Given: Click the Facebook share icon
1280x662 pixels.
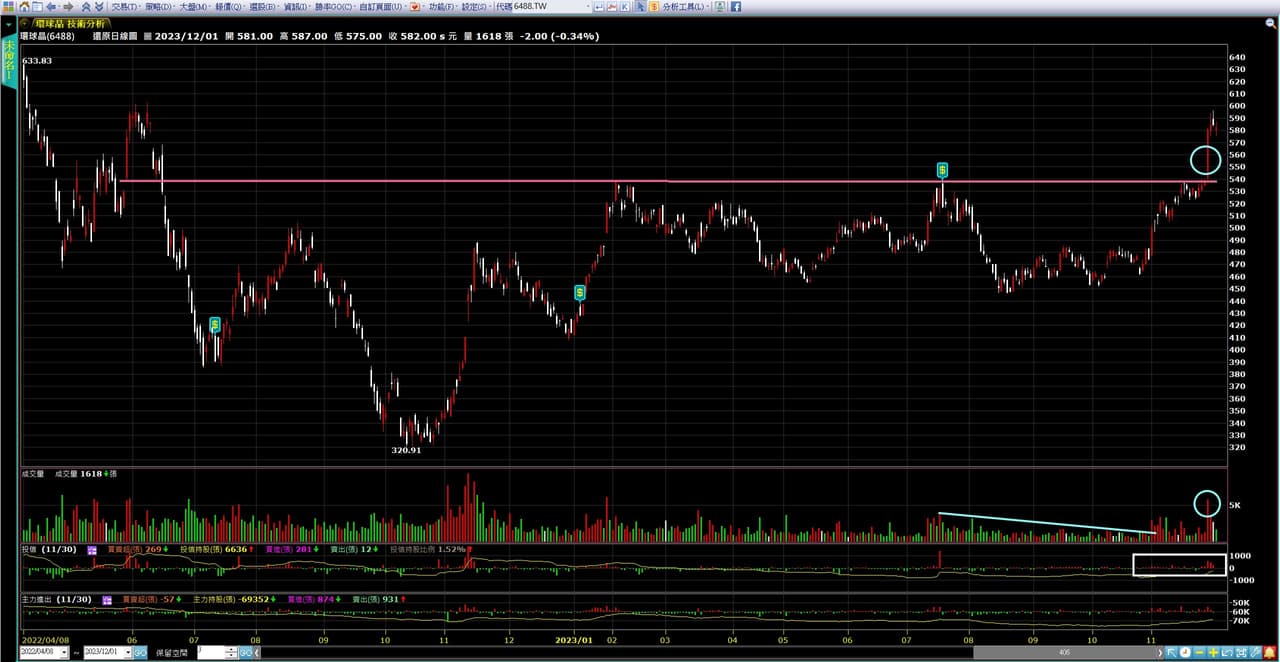Looking at the screenshot, I should 736,7.
